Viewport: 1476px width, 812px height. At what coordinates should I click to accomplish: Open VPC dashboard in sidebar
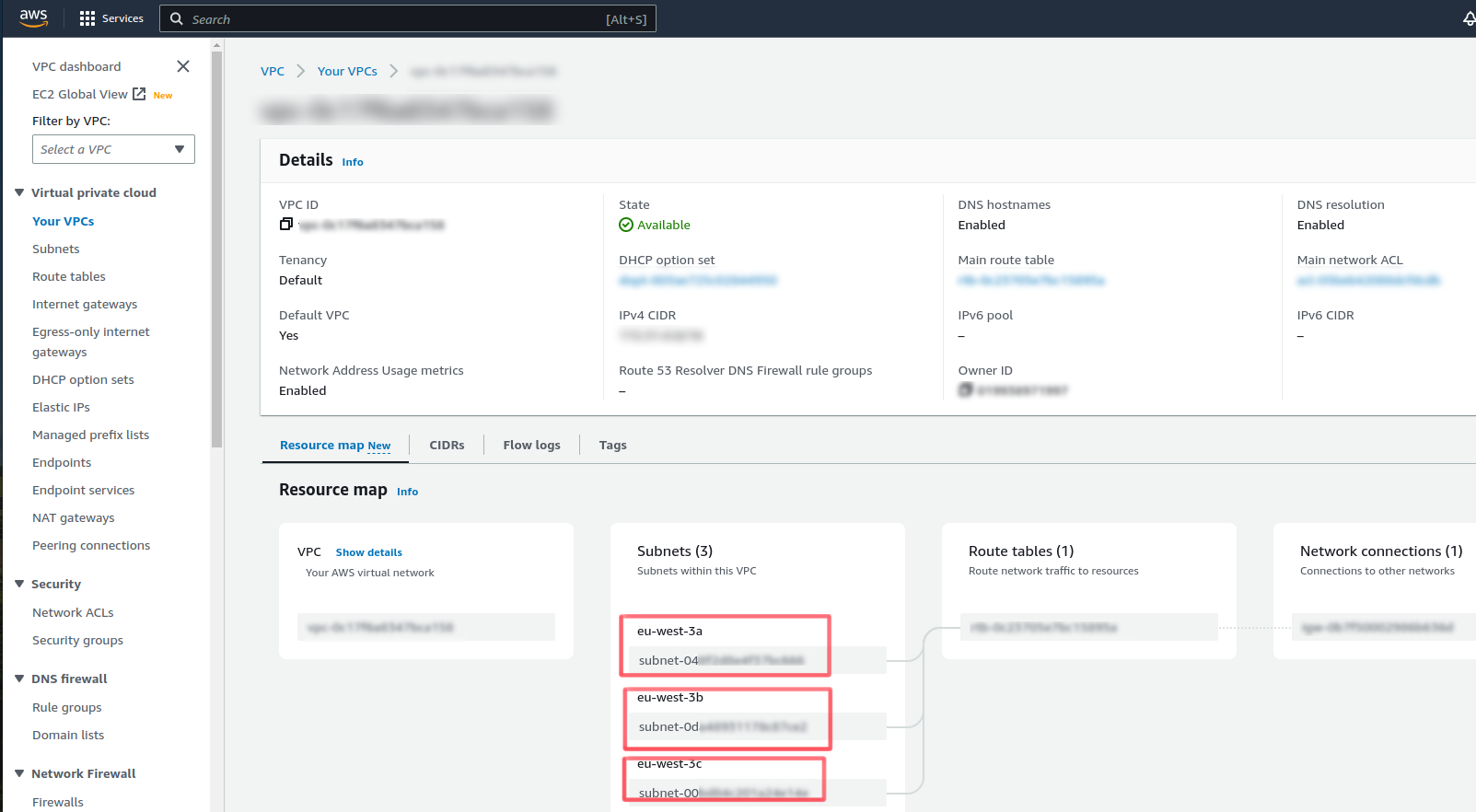click(76, 66)
